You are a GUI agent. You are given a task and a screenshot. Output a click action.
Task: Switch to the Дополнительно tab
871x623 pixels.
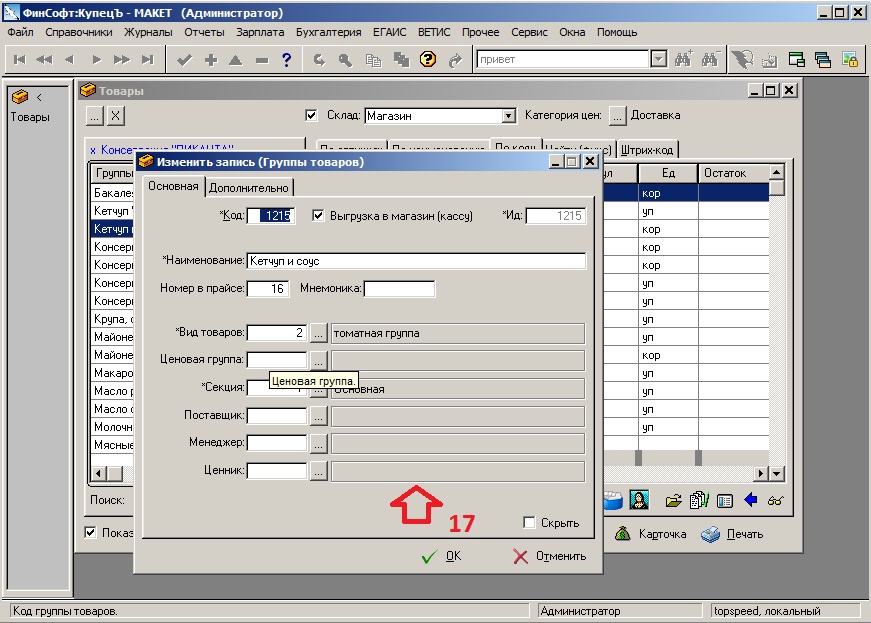coord(249,187)
